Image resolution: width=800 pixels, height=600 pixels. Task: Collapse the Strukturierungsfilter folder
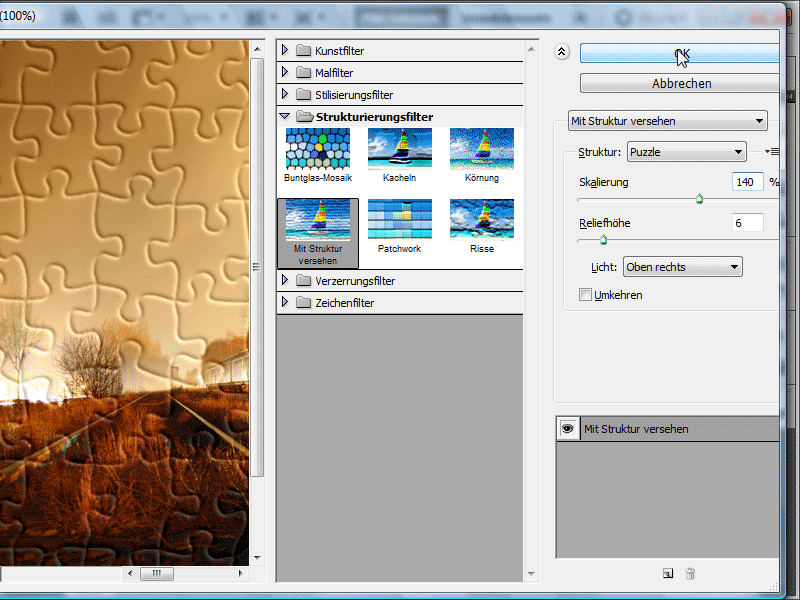click(x=285, y=116)
